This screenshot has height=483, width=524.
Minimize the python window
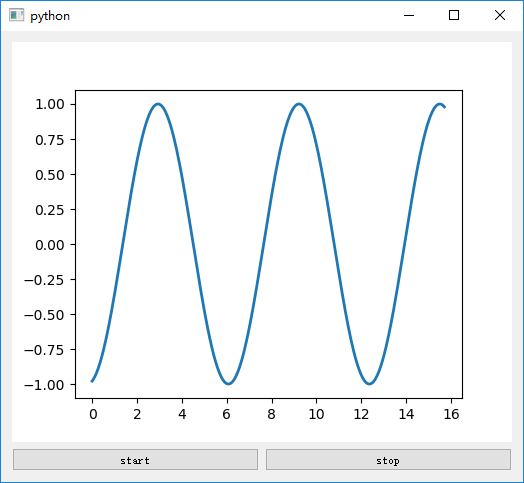pos(409,15)
